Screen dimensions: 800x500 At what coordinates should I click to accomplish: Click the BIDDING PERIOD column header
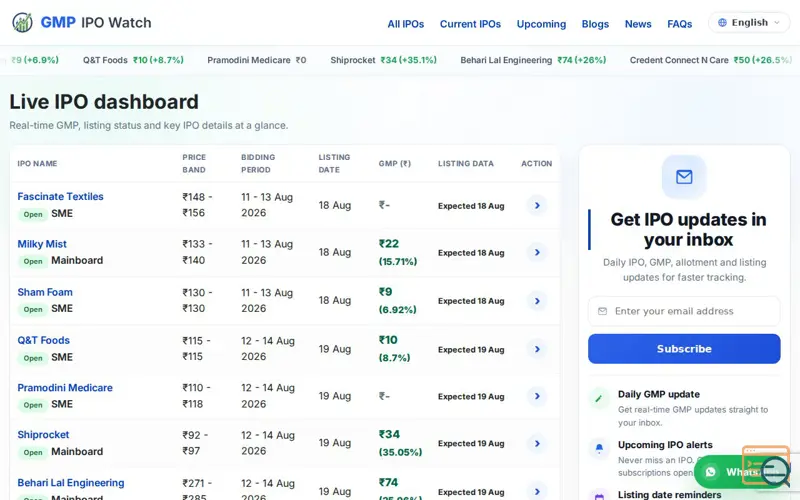[x=258, y=164]
